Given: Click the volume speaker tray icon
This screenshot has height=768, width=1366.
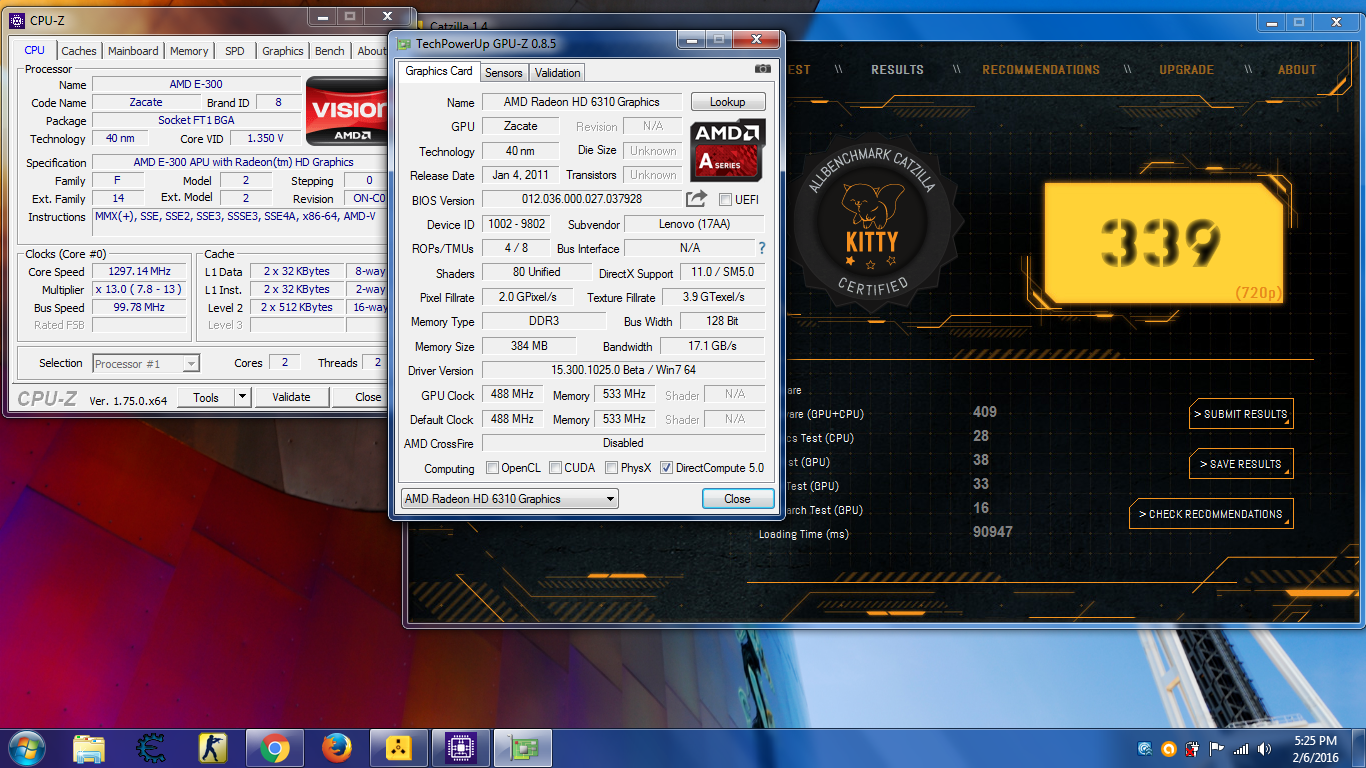Looking at the screenshot, I should (x=1265, y=749).
